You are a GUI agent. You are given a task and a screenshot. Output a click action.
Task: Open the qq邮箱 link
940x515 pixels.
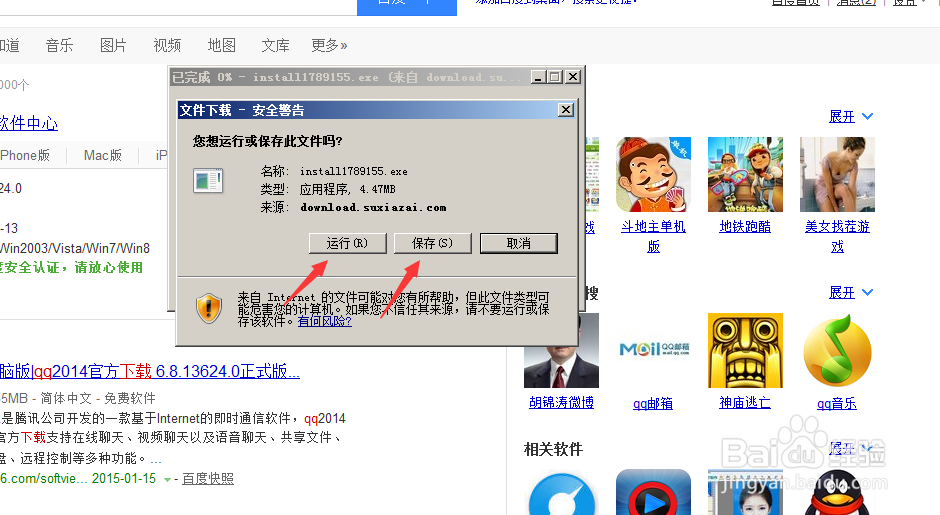(653, 403)
